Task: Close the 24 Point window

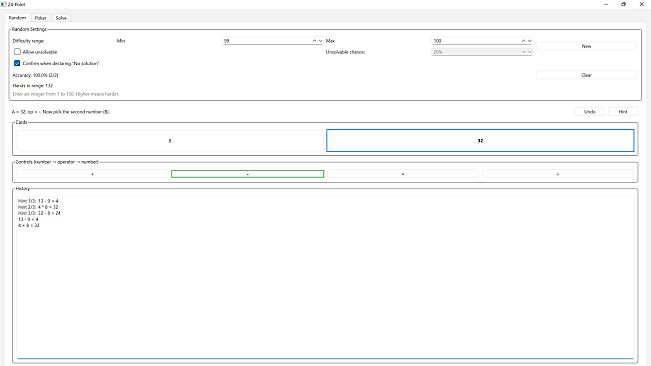Action: coord(641,4)
